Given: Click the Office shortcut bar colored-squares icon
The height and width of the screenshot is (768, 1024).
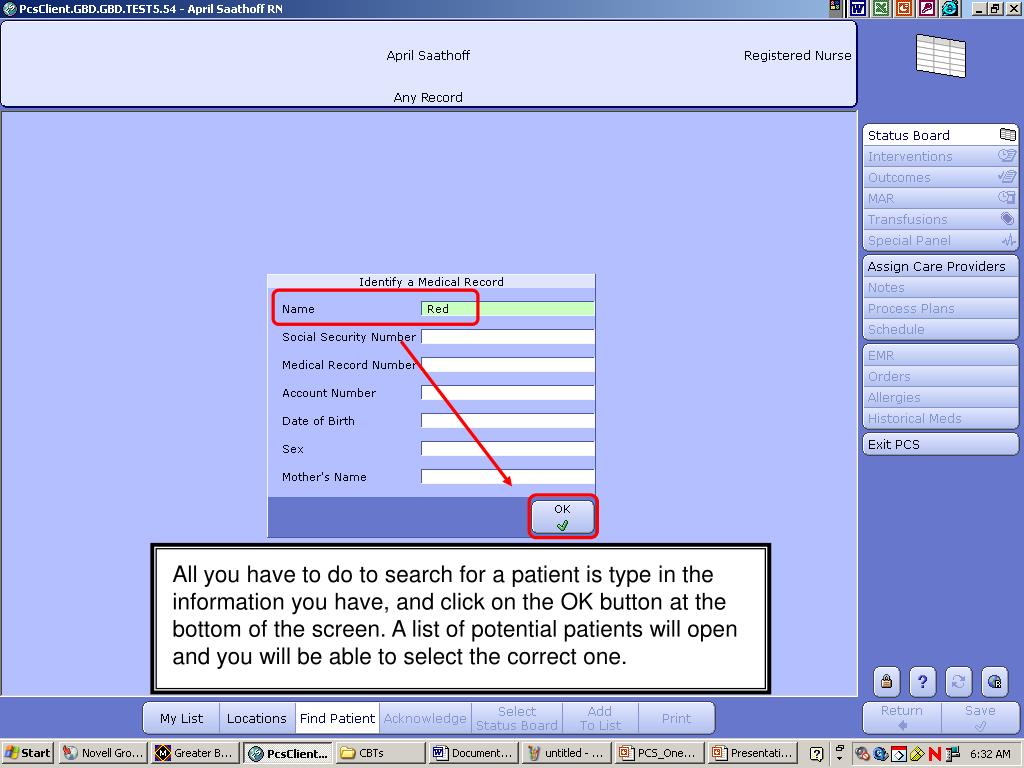Looking at the screenshot, I should 835,8.
